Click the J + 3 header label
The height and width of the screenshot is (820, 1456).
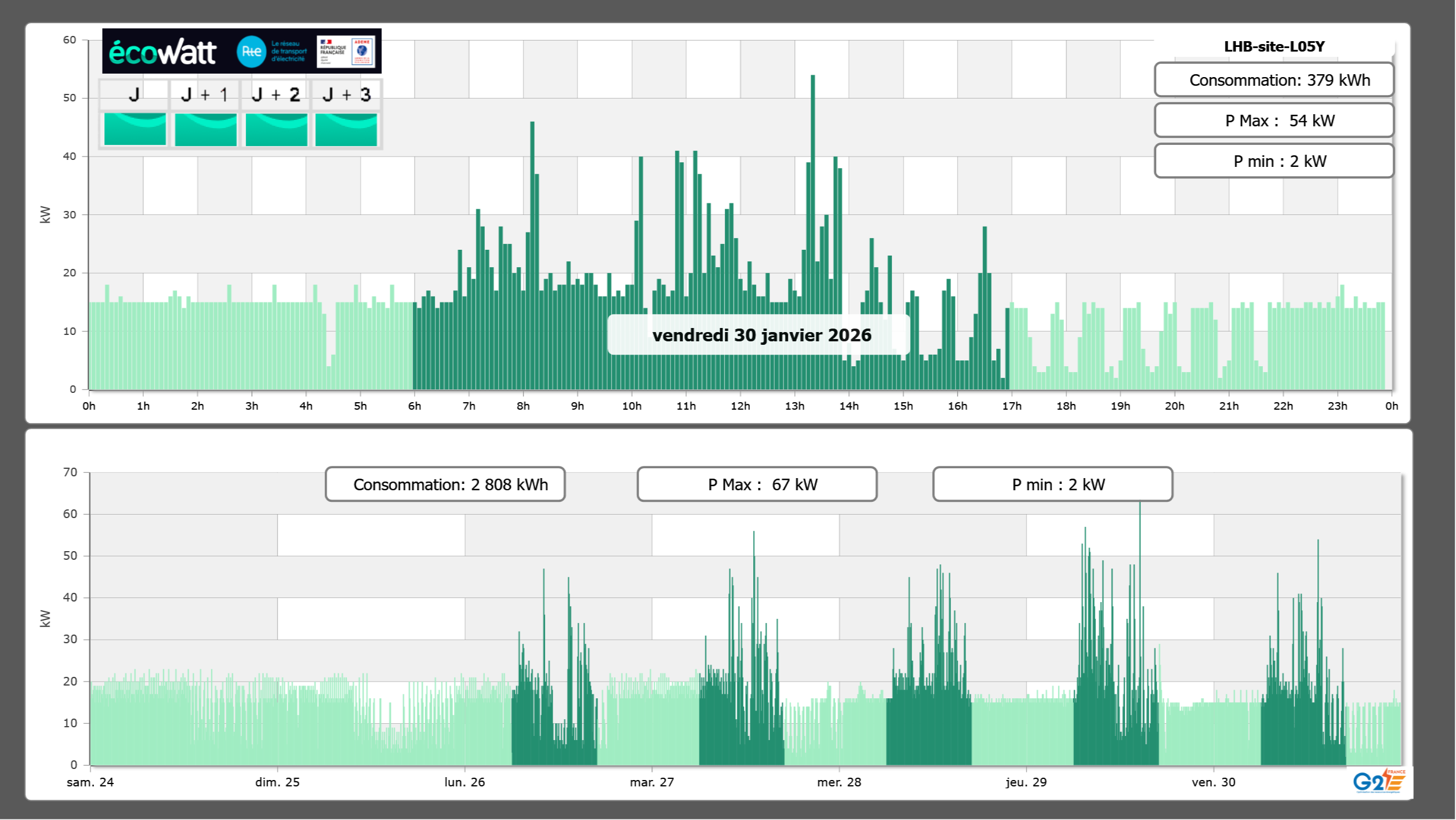(346, 94)
